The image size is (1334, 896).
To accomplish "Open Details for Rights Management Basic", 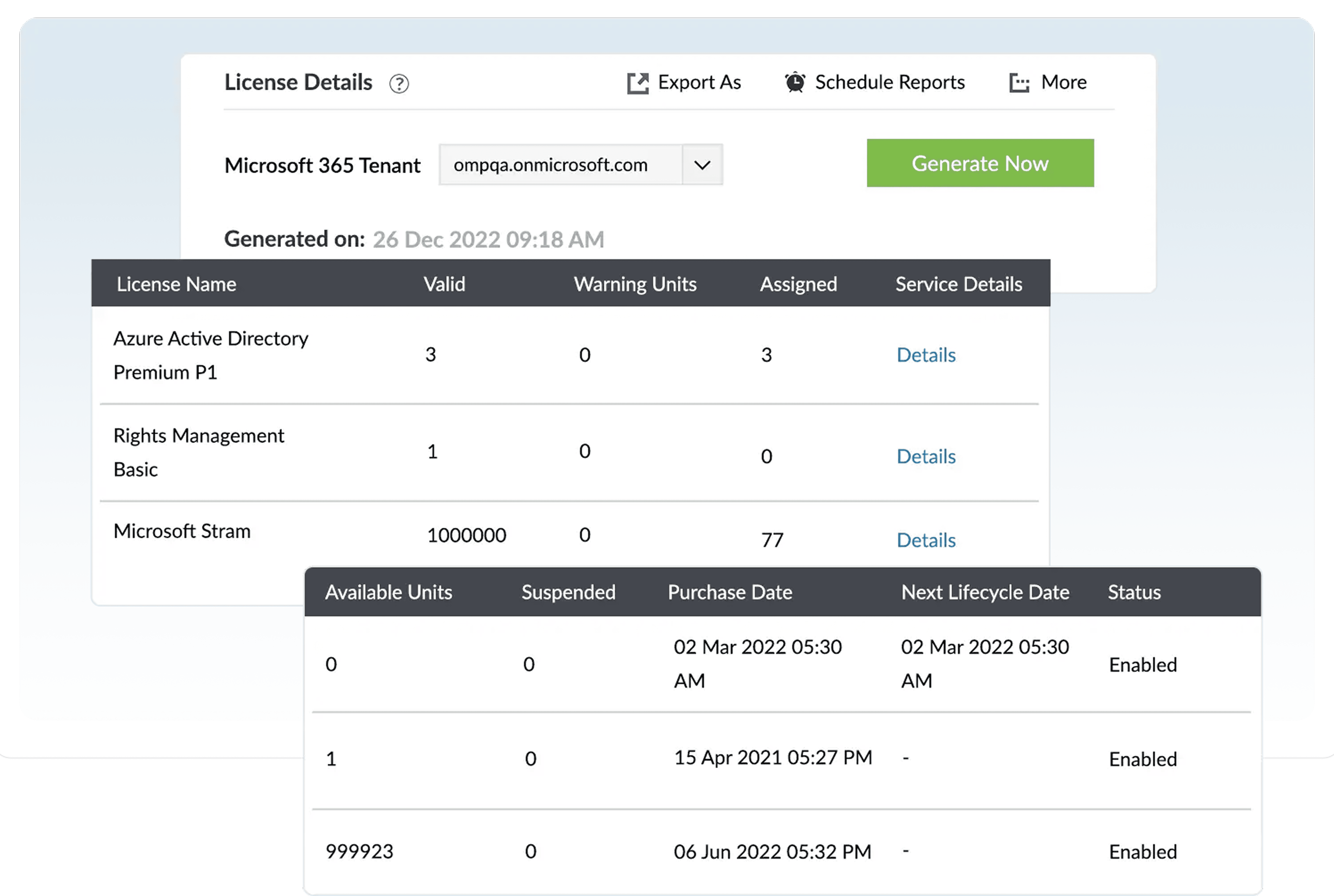I will click(925, 456).
